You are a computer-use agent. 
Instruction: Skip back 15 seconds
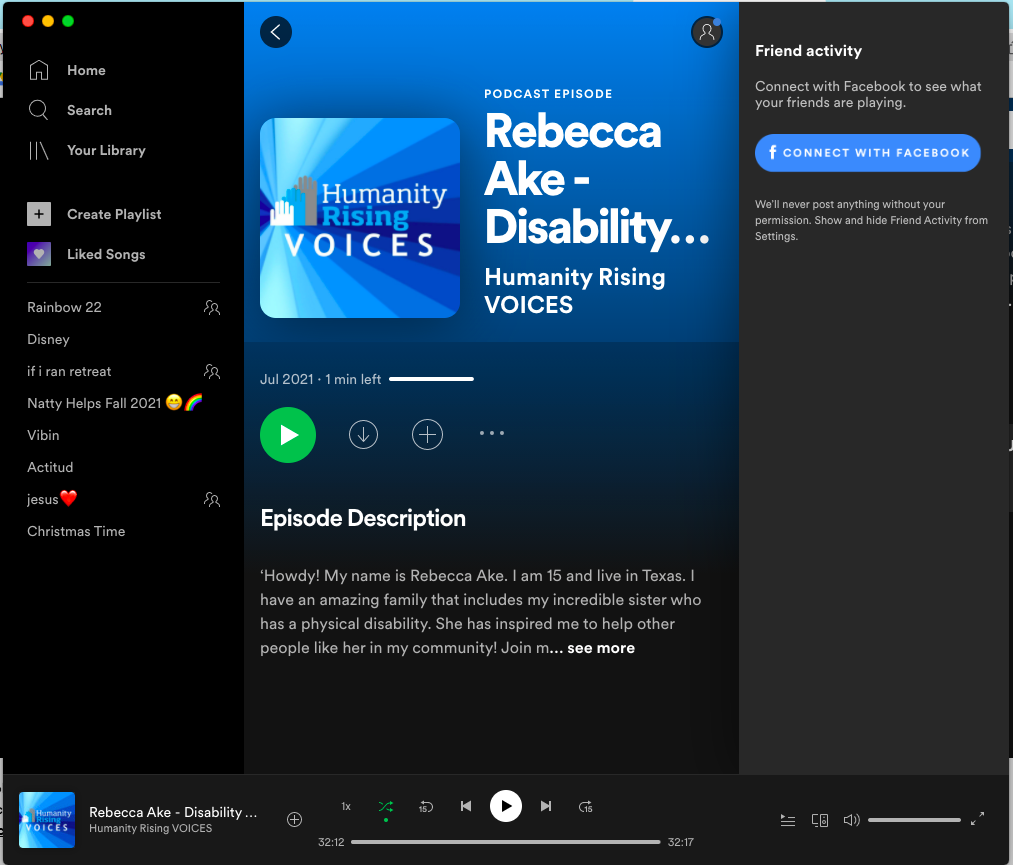pos(426,806)
